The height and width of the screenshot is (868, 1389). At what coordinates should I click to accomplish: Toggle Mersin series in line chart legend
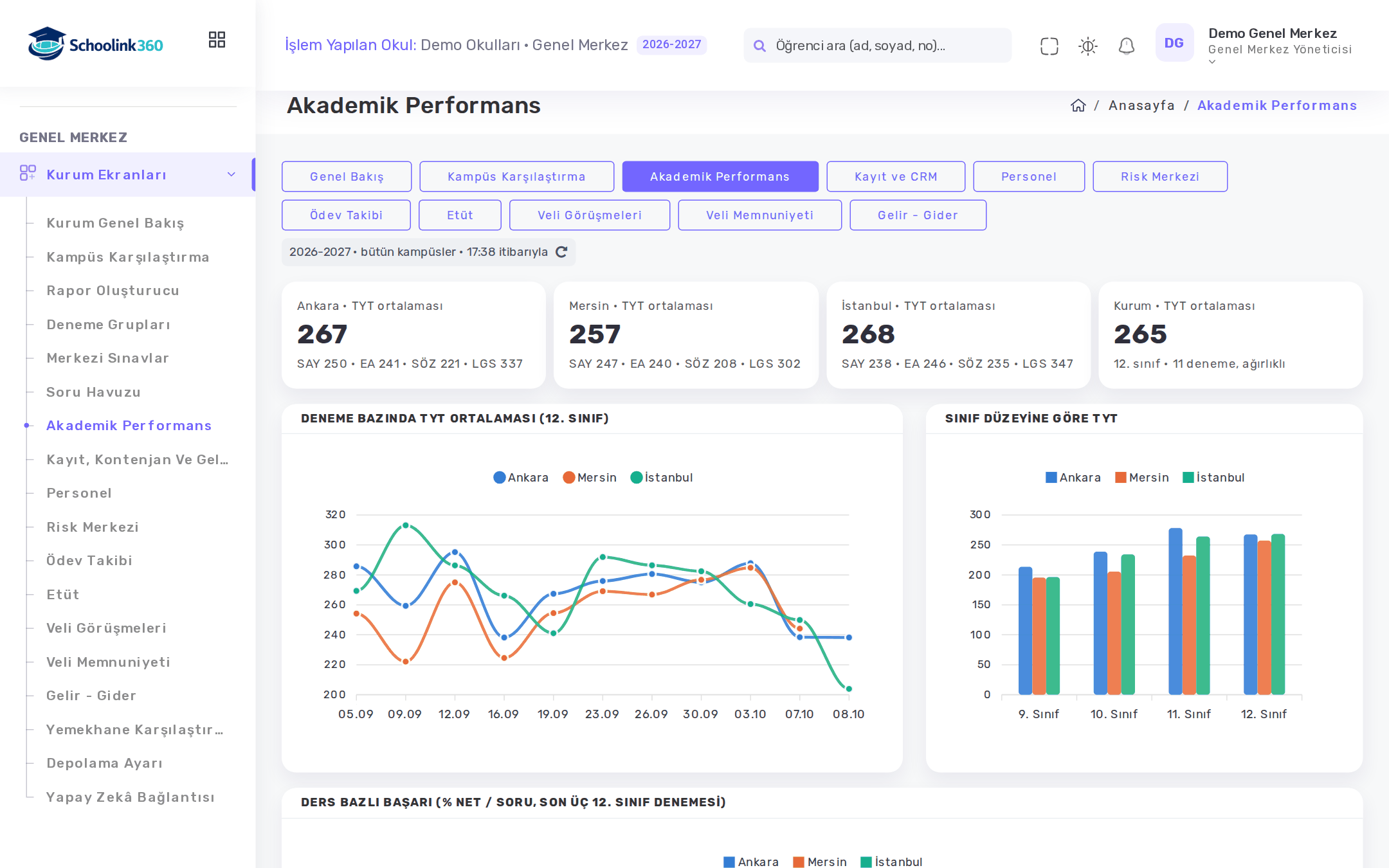(590, 478)
